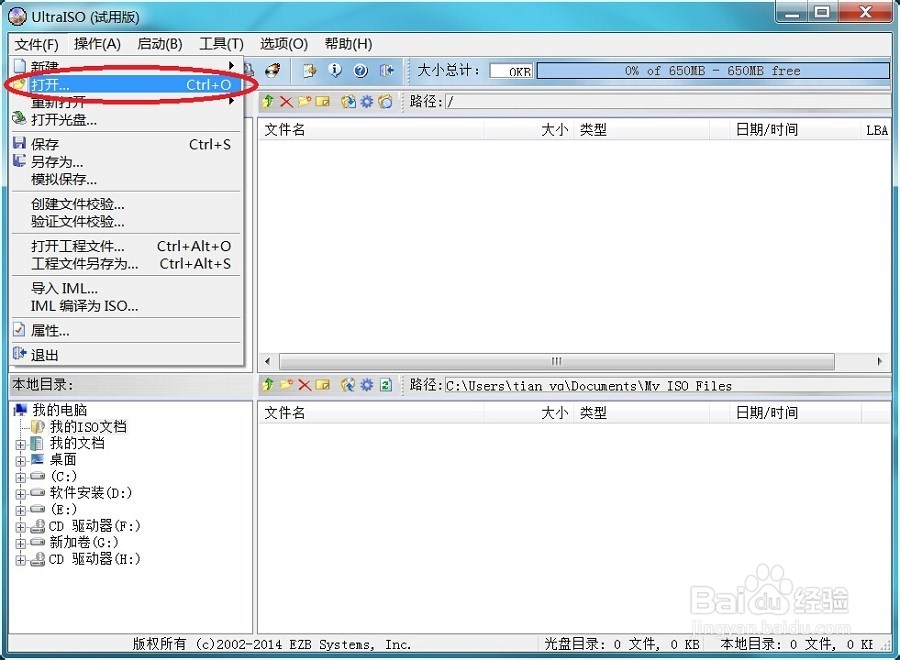Viewport: 900px width, 660px height.
Task: Choose 验证文件校验... menu entry
Action: (x=126, y=222)
